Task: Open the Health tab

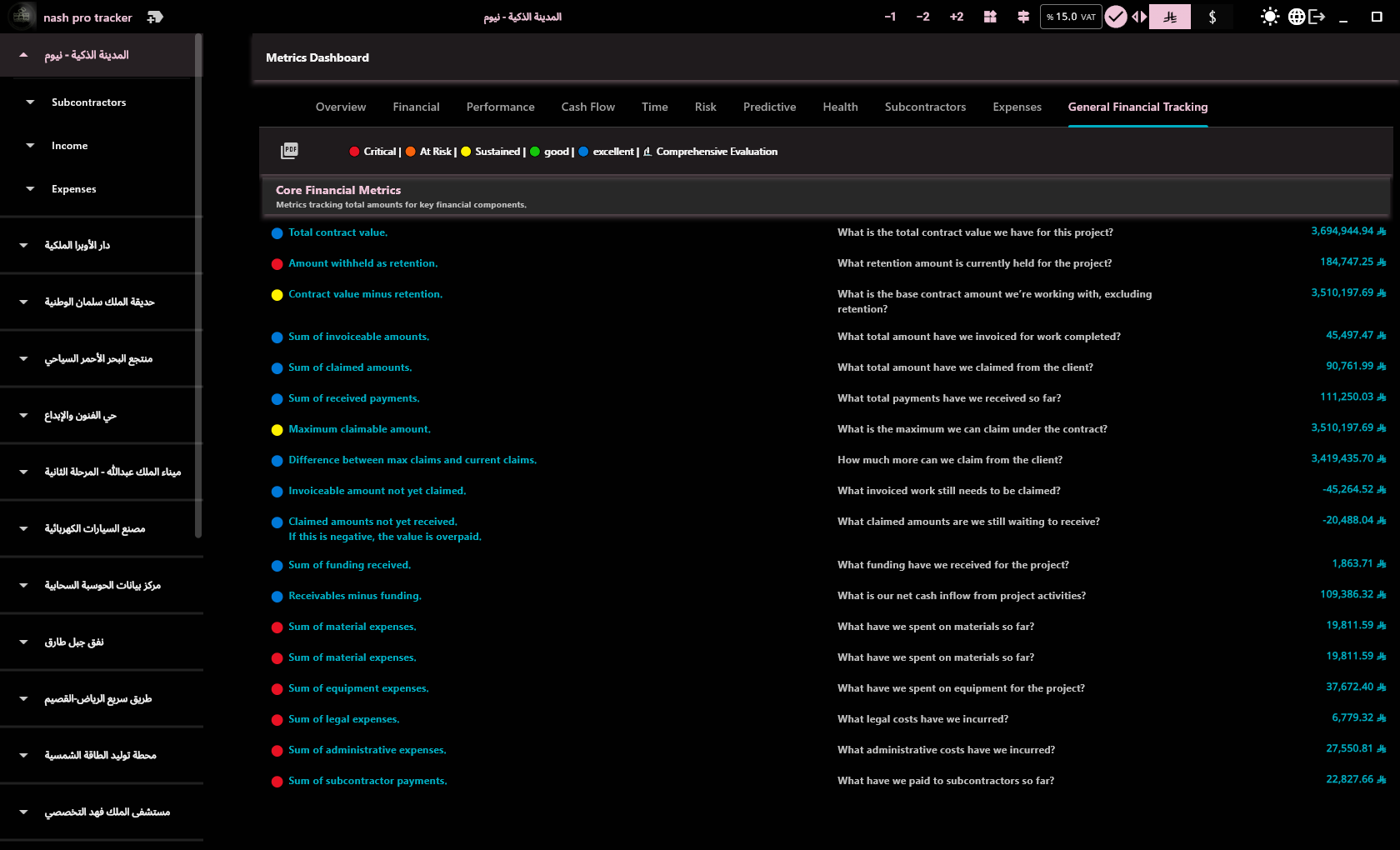Action: tap(840, 107)
